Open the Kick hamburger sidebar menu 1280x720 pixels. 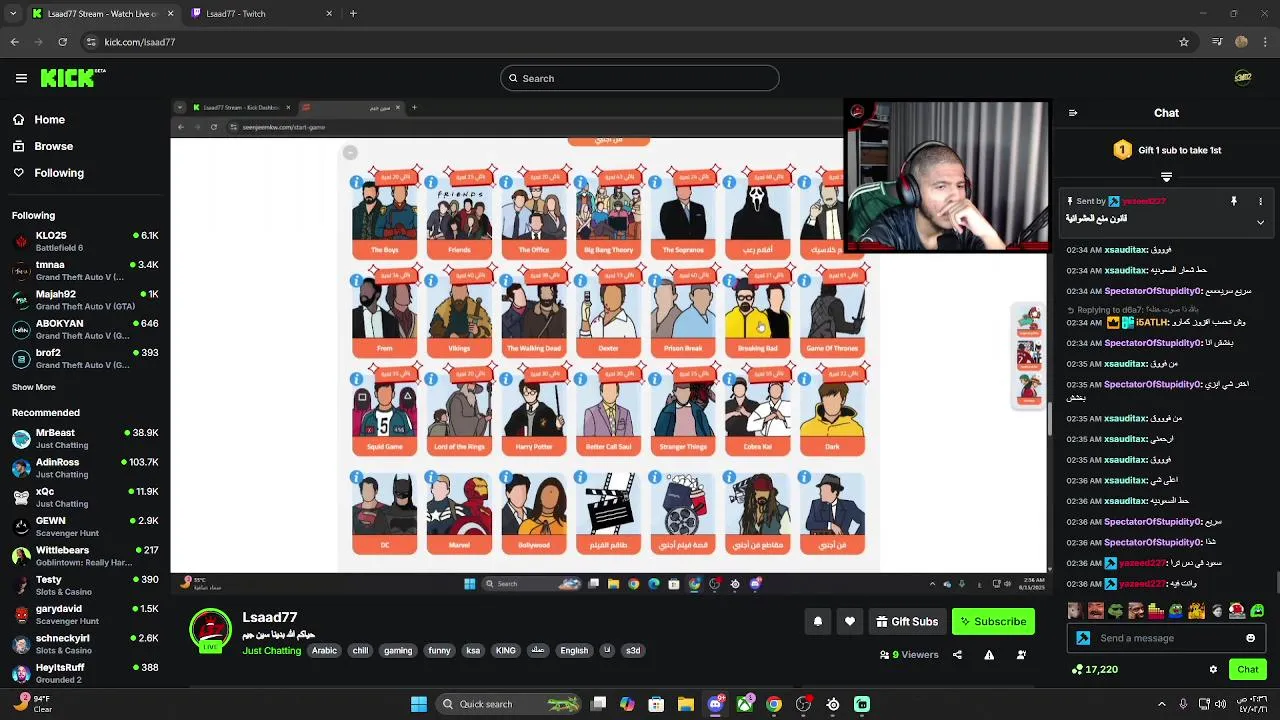[21, 78]
